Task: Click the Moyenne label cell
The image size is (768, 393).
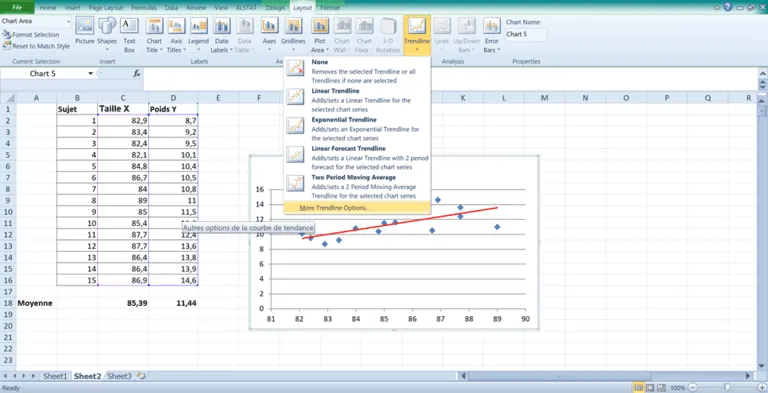Action: pos(36,303)
